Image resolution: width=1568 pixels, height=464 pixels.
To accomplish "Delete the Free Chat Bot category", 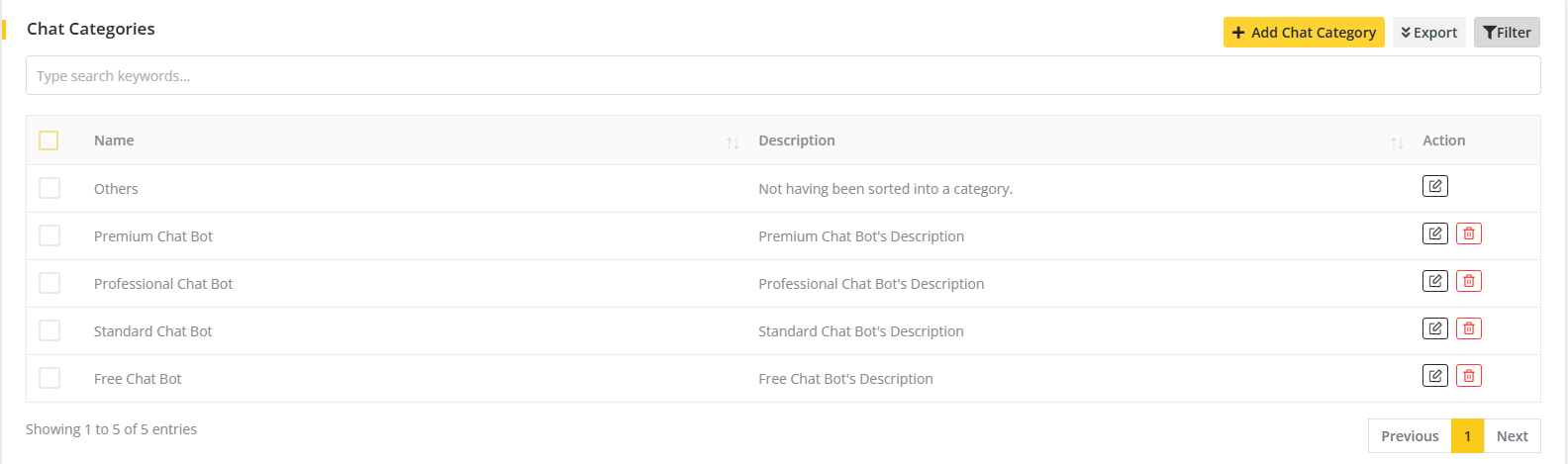I will (x=1468, y=376).
